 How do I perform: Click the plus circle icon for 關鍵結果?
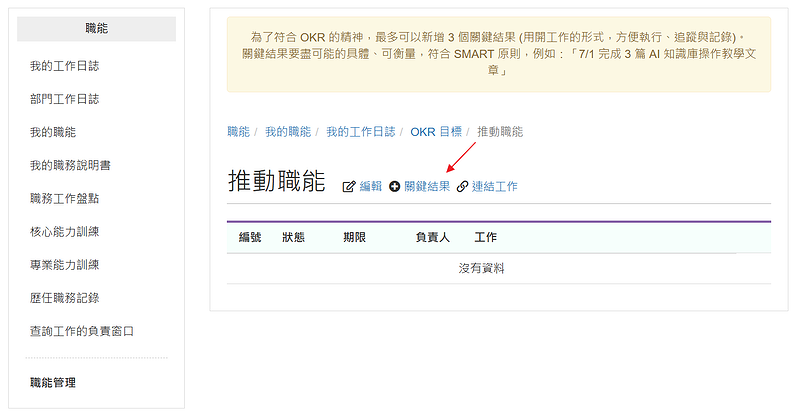pos(395,187)
